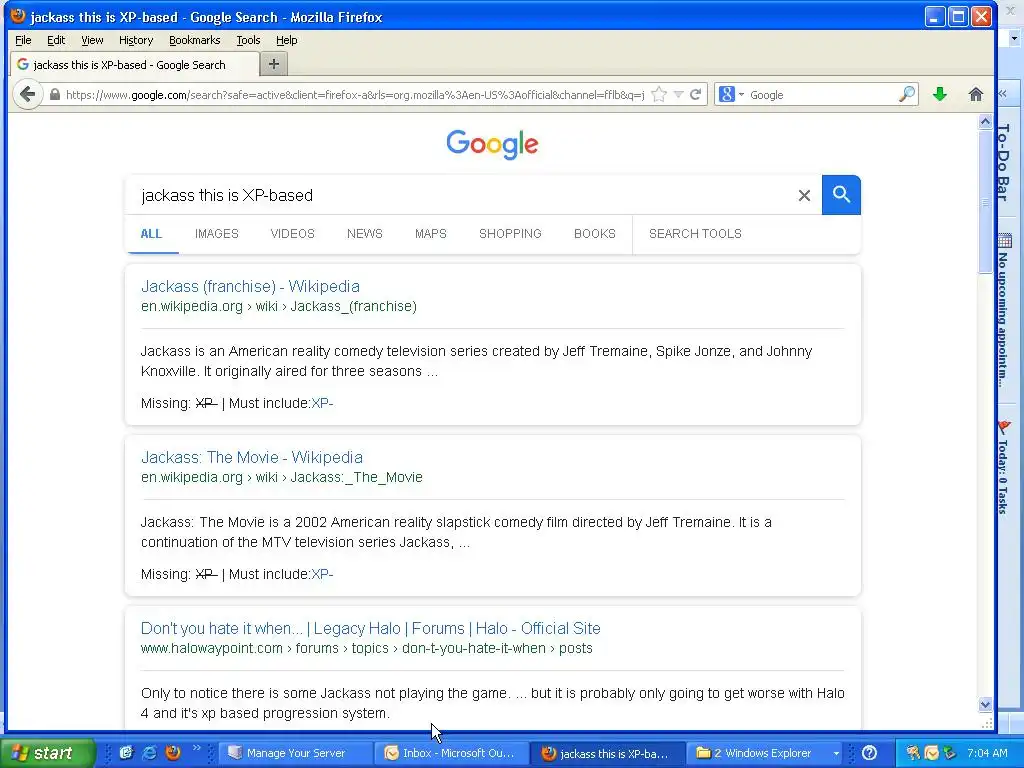Open the calendar icon in To-Do Bar
The width and height of the screenshot is (1024, 768).
click(x=1005, y=240)
